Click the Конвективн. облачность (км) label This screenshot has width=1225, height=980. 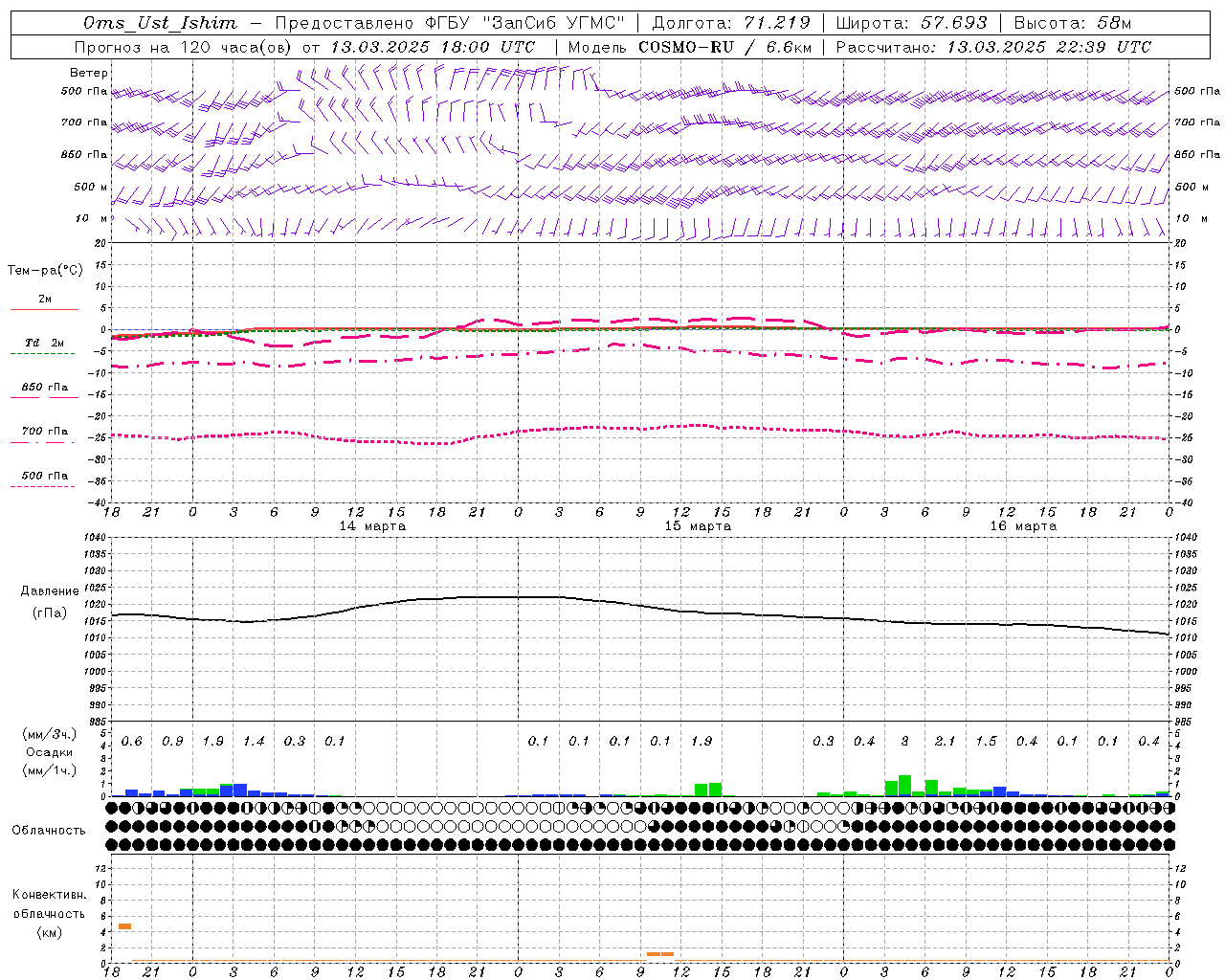coord(49,913)
